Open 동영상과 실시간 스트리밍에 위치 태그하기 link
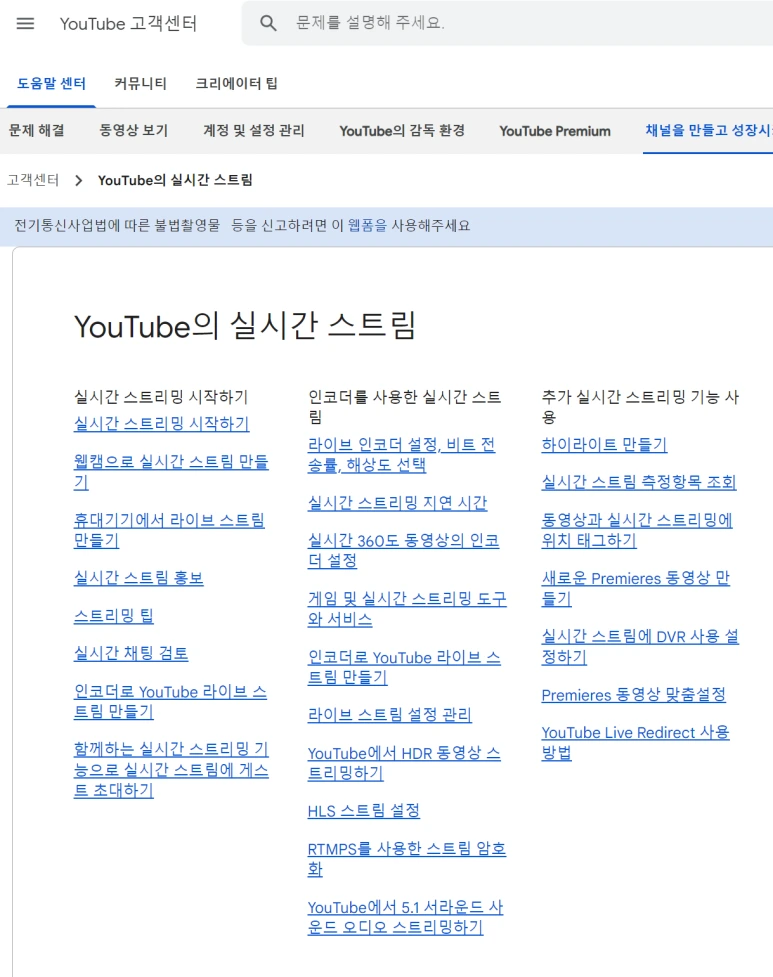The height and width of the screenshot is (977, 773). click(x=637, y=530)
